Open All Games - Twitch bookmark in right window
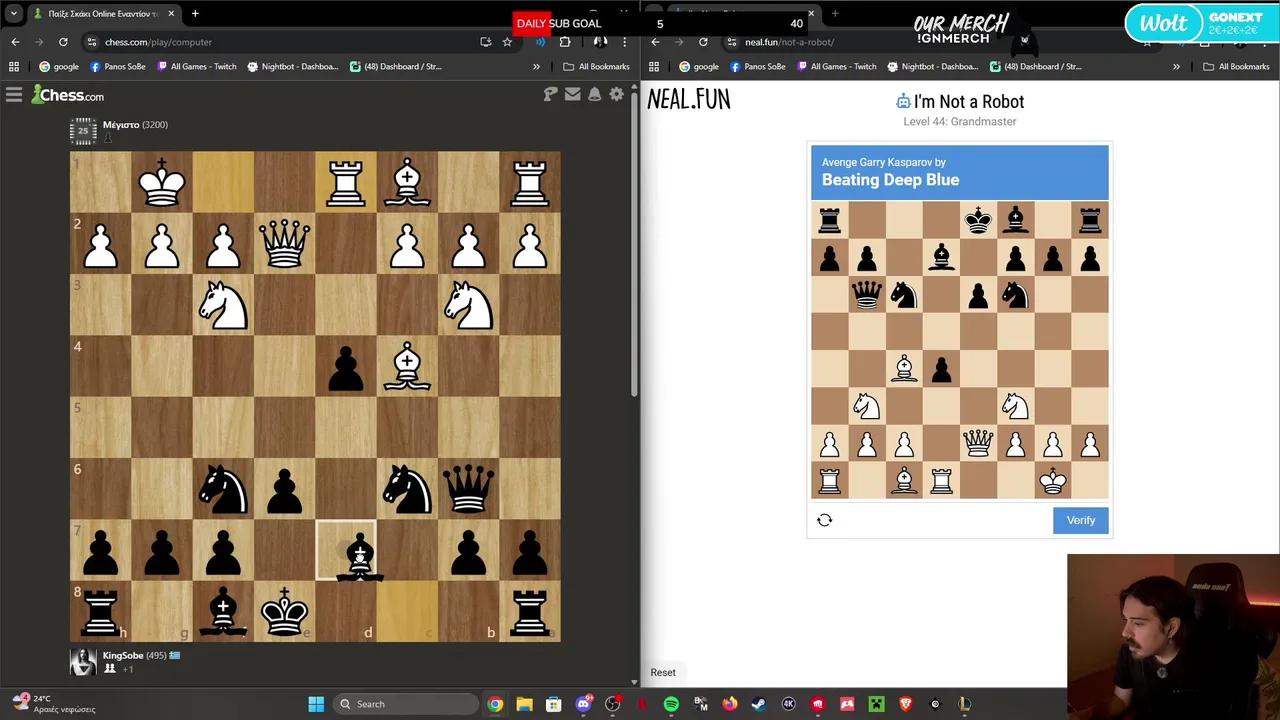Image resolution: width=1280 pixels, height=720 pixels. [836, 67]
